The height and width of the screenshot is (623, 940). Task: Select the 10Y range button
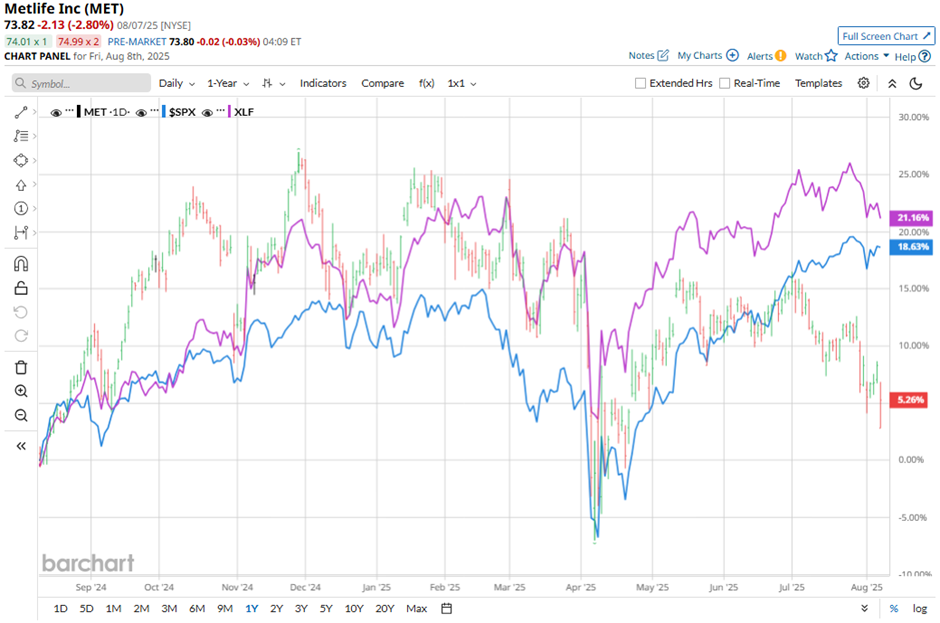[x=354, y=609]
